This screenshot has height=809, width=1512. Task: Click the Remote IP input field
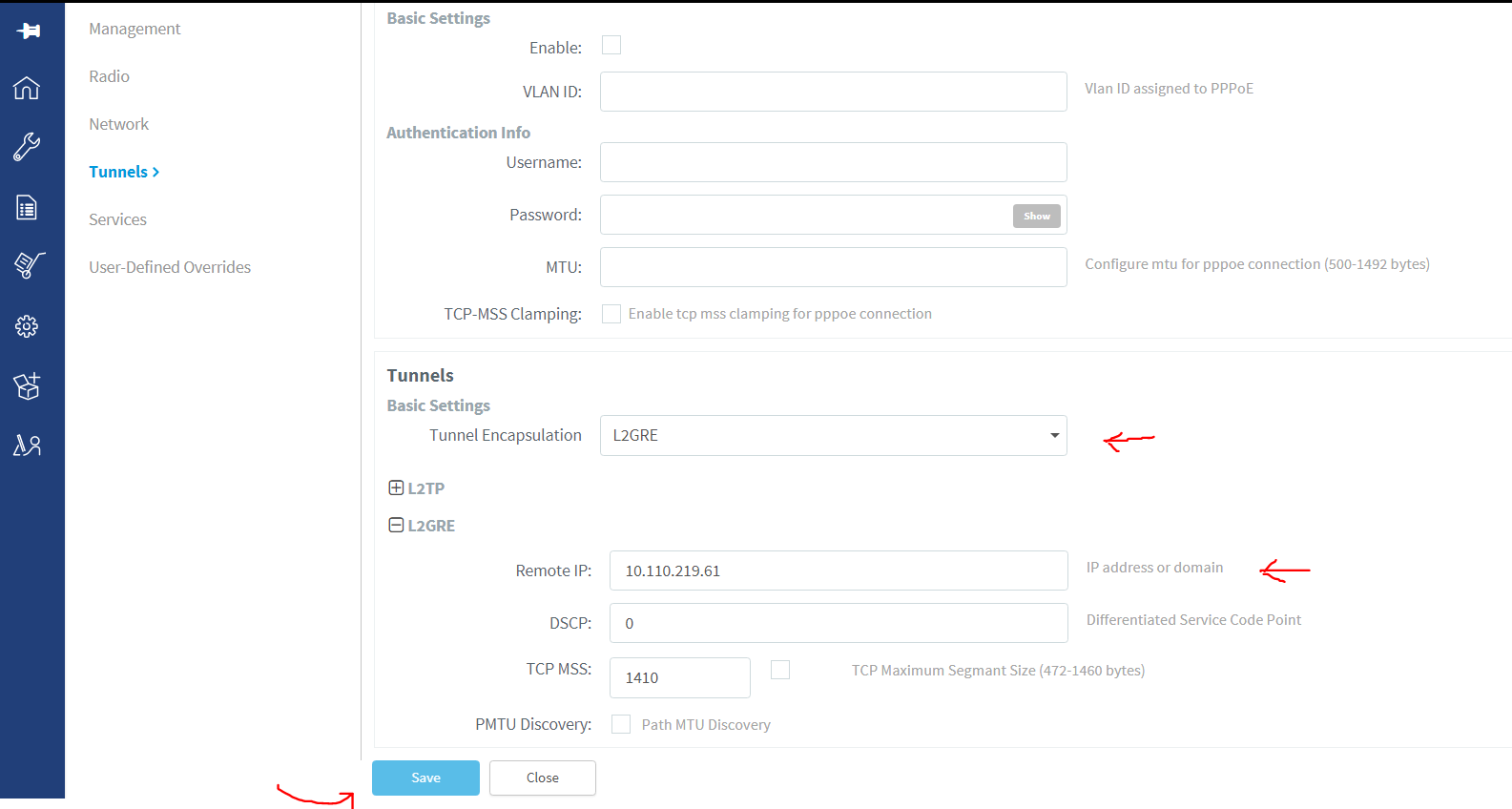pos(838,570)
